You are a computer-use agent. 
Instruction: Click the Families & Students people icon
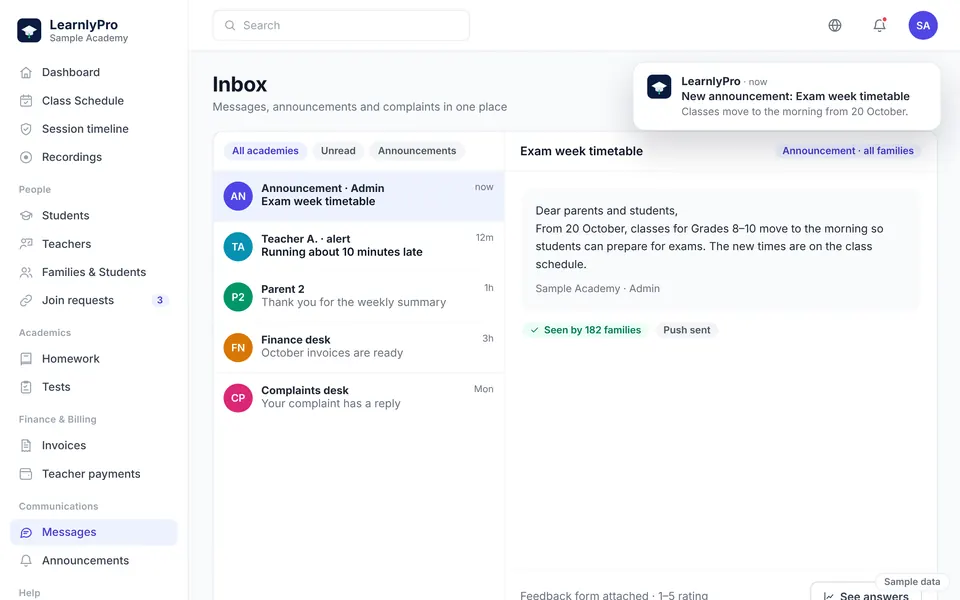pyautogui.click(x=26, y=272)
